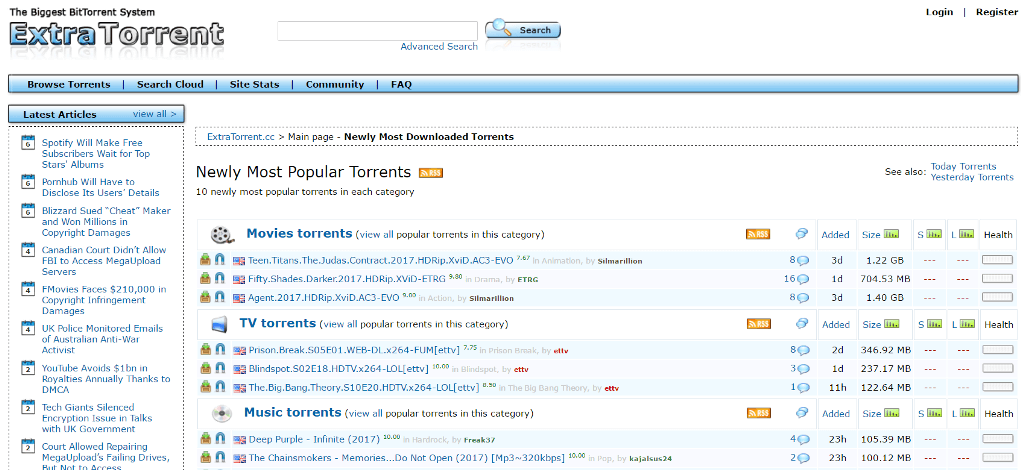Viewport: 1024px width, 470px height.
Task: Click the comments bubble for Fifty.Shades.Darker (16)
Action: pyautogui.click(x=803, y=279)
